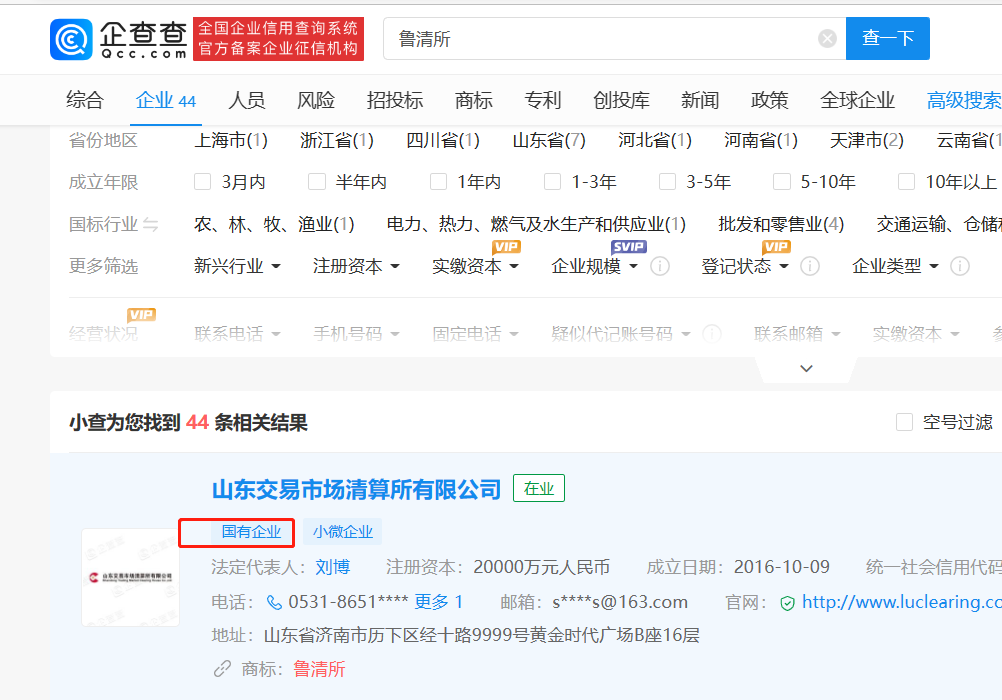Click the Qcc.com logo icon

tap(71, 39)
